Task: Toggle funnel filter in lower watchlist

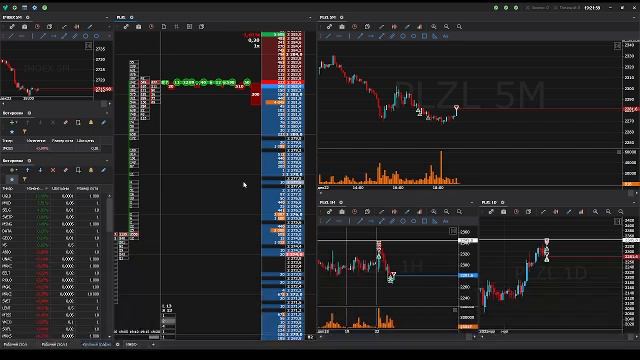Action: [24, 180]
